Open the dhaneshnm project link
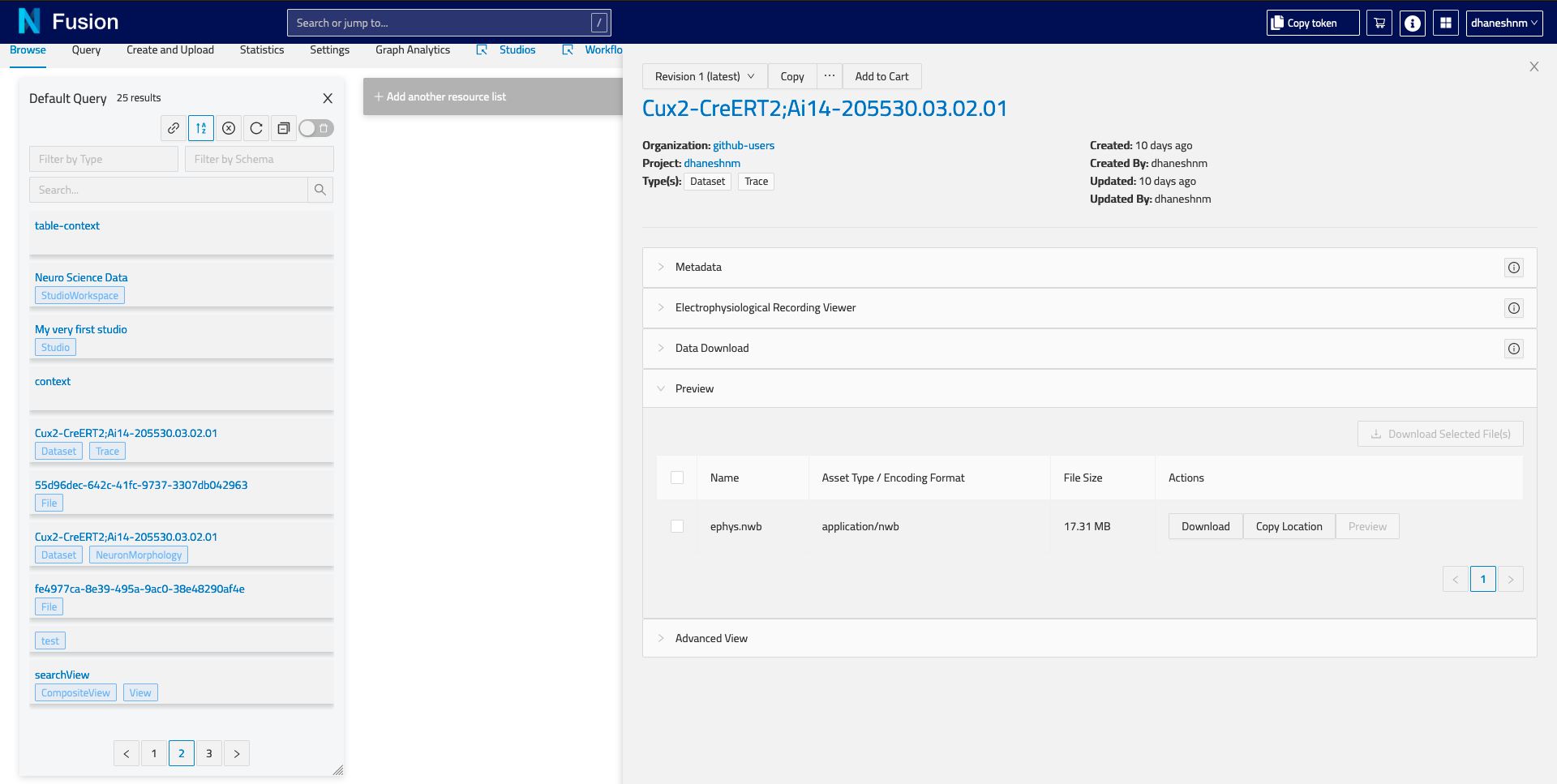 (x=712, y=164)
